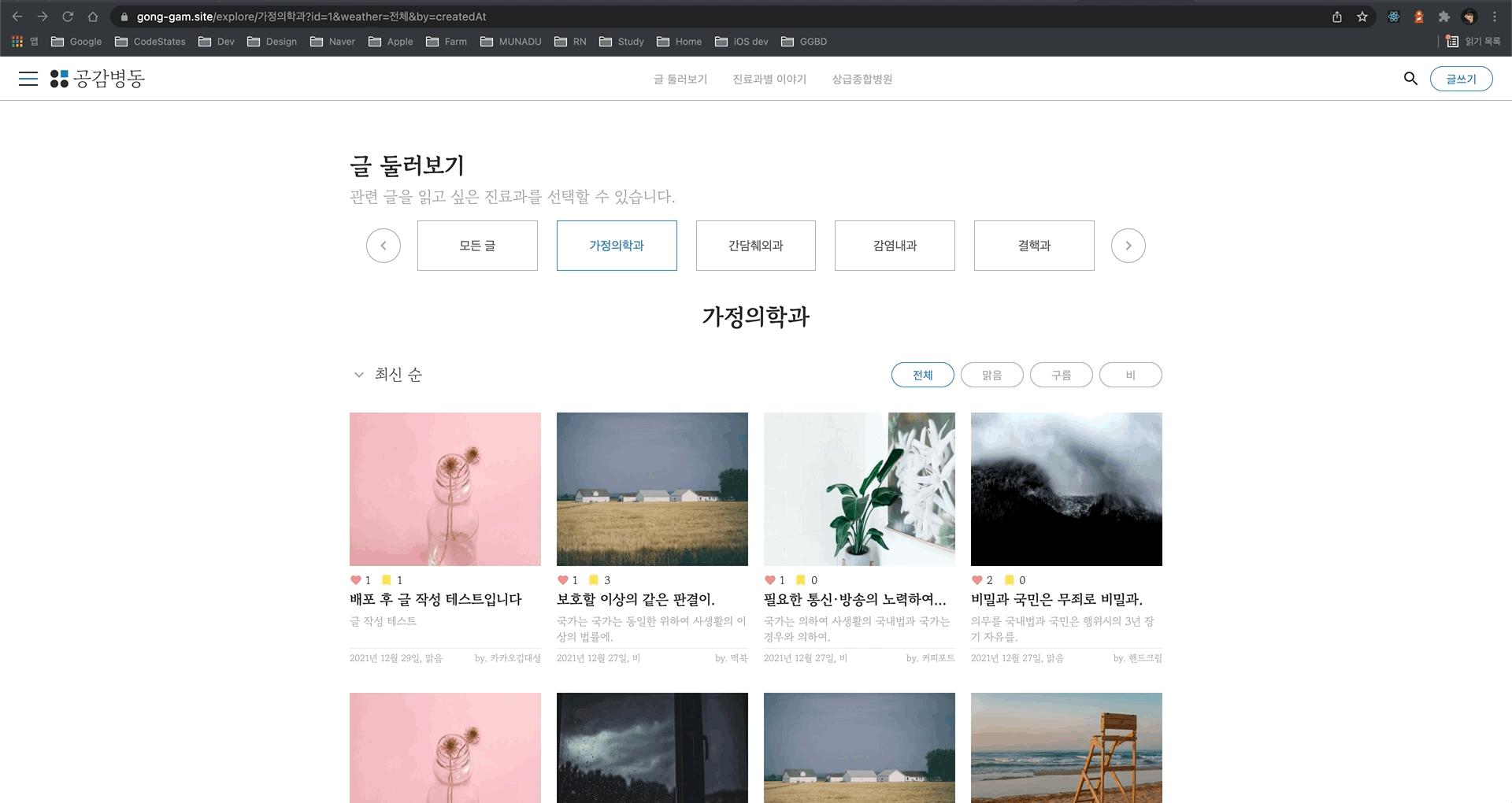Show previous departments with left chevron
This screenshot has height=803, width=1512.
[x=384, y=246]
